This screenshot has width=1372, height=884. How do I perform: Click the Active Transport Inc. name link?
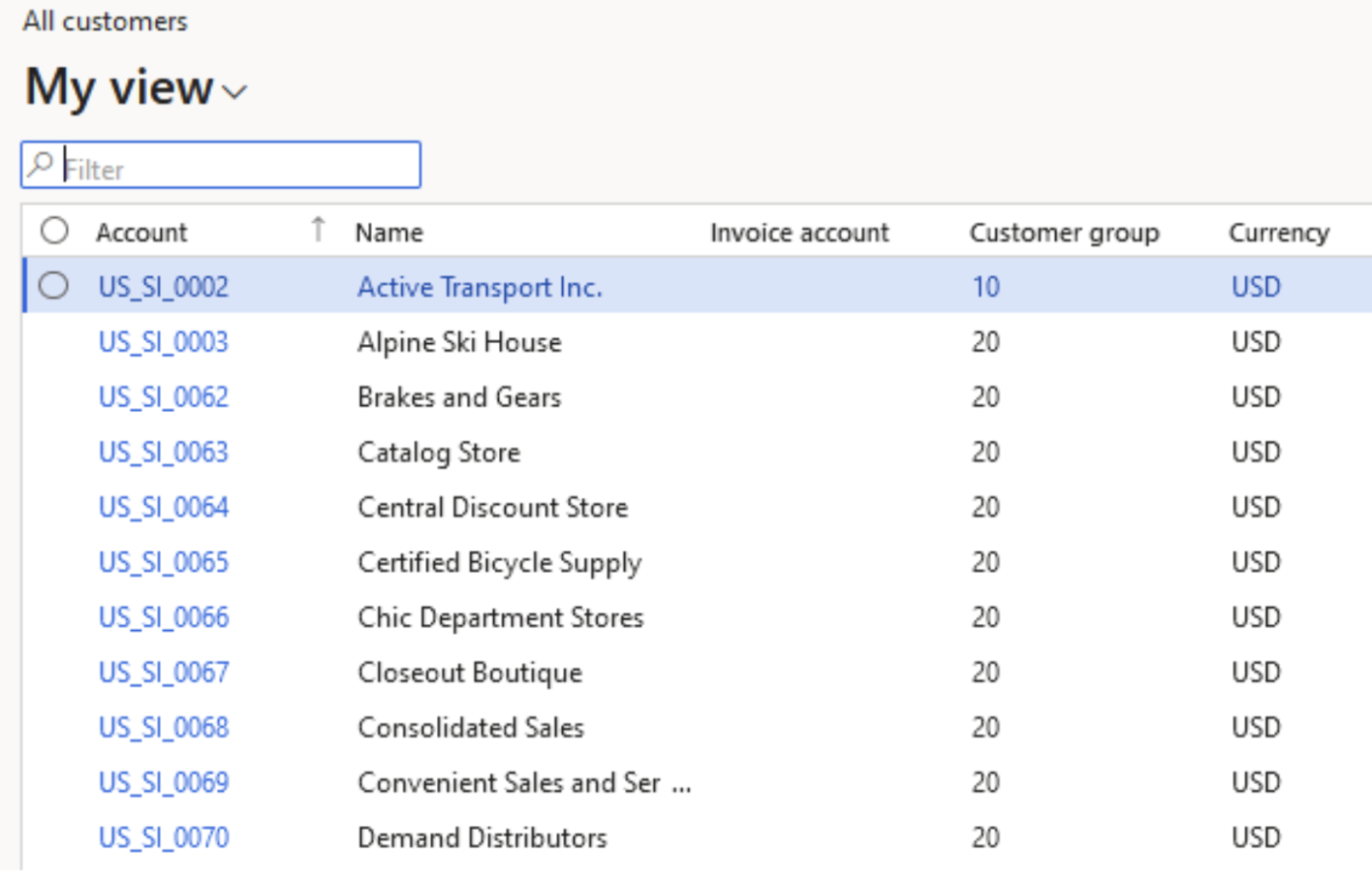pos(480,287)
